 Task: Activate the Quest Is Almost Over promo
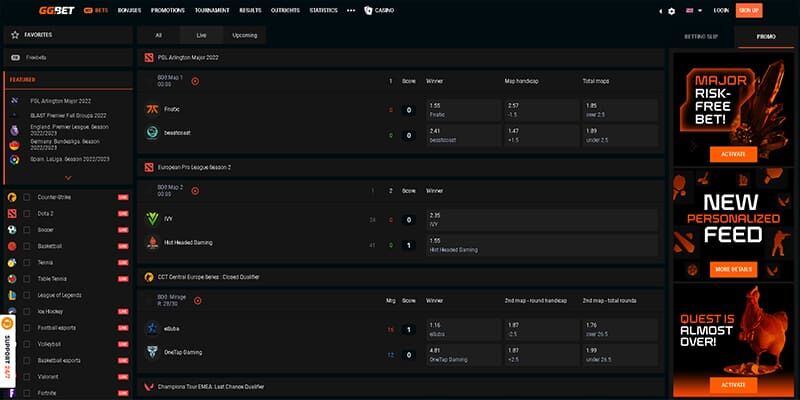click(733, 385)
